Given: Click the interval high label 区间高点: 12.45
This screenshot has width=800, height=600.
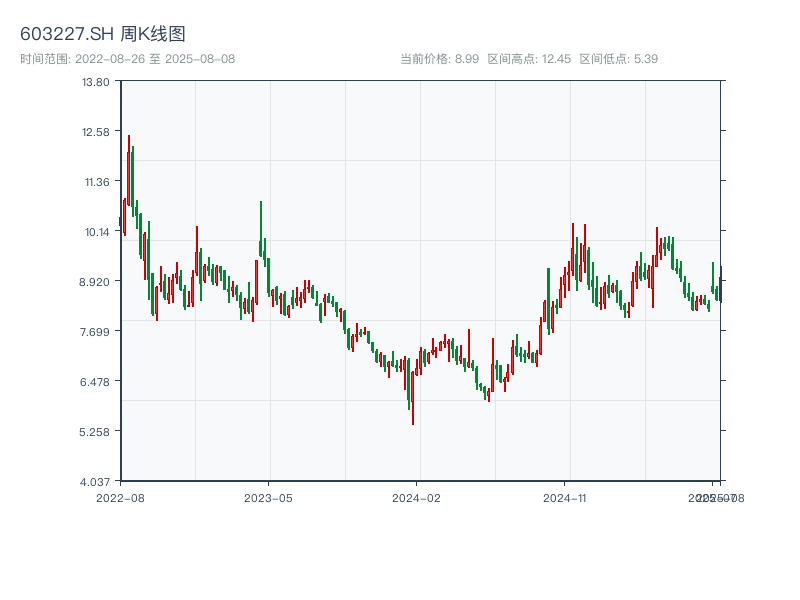Looking at the screenshot, I should [x=529, y=59].
